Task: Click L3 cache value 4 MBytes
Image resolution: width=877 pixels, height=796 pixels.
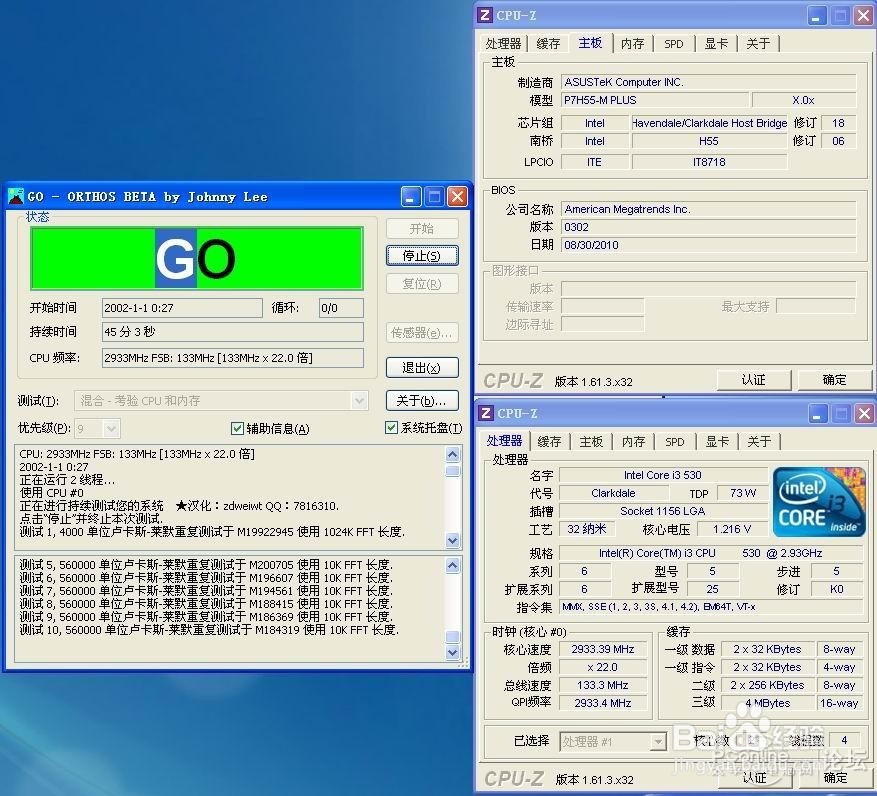Action: click(767, 703)
